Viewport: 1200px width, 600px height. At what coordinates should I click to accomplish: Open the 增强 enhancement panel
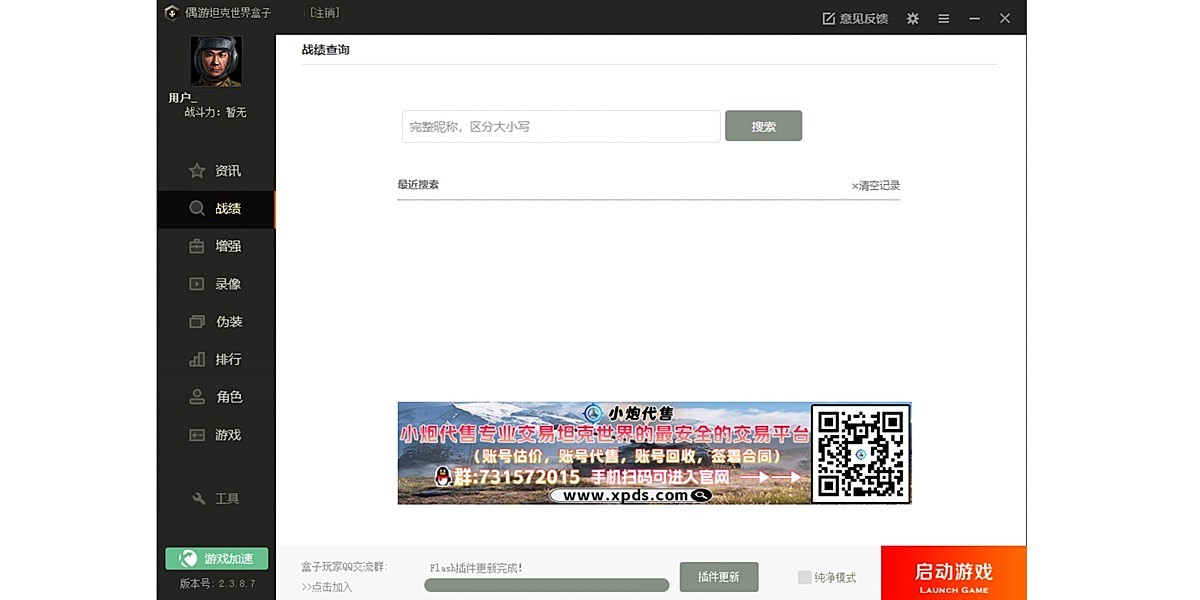(216, 246)
